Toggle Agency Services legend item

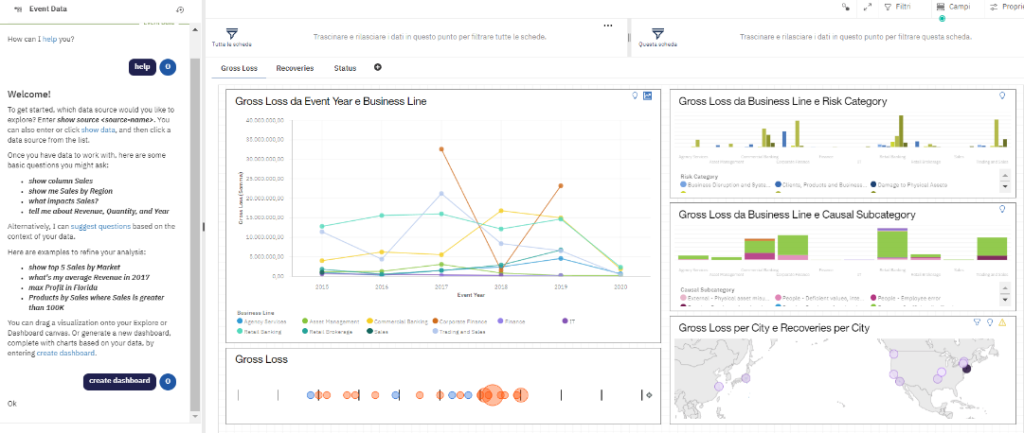261,321
